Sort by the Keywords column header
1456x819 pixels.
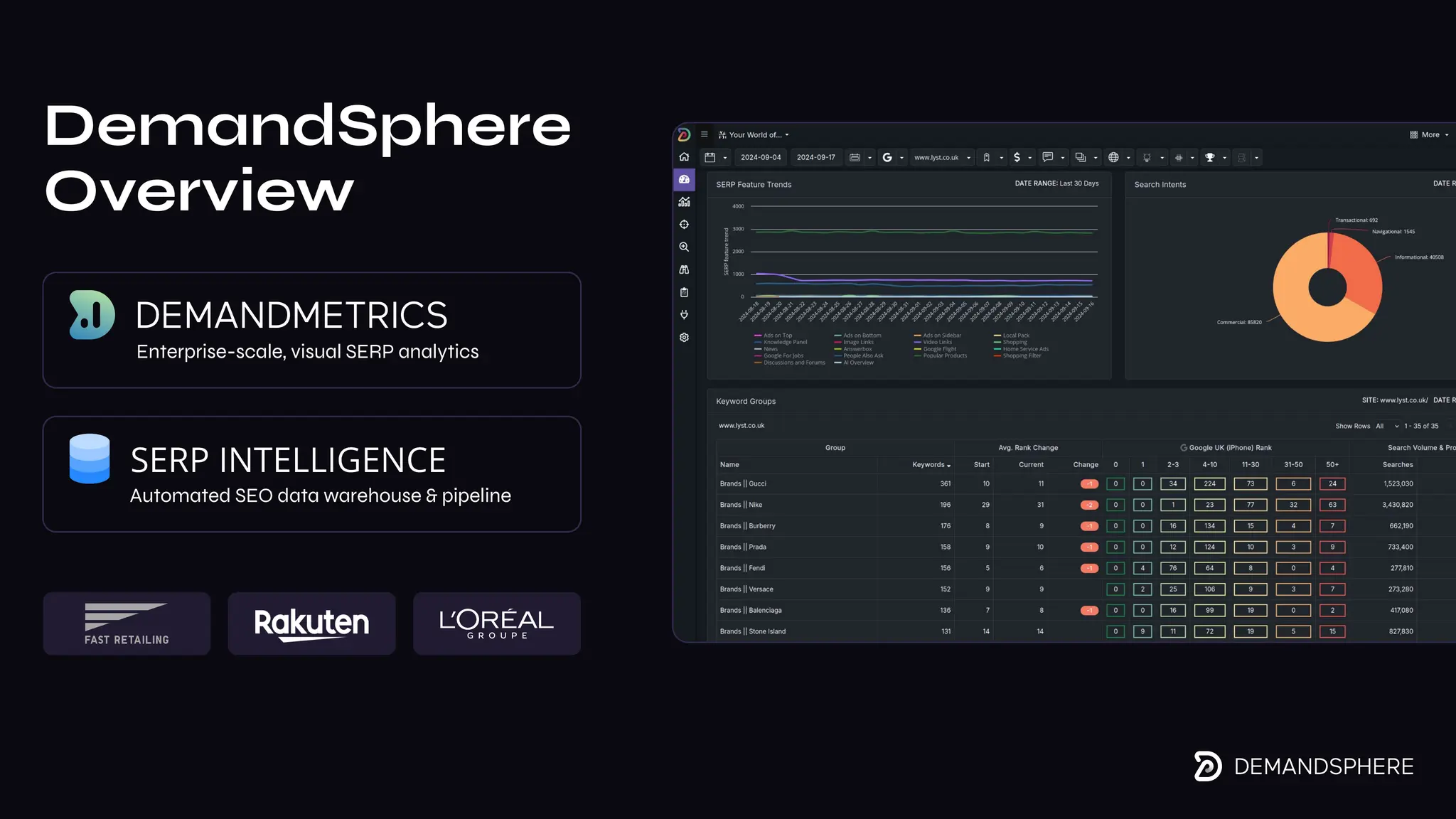931,465
